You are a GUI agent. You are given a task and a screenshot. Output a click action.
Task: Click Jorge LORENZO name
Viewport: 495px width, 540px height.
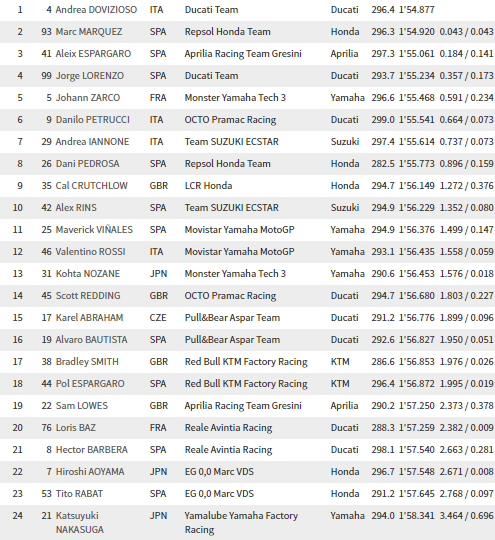click(x=90, y=76)
